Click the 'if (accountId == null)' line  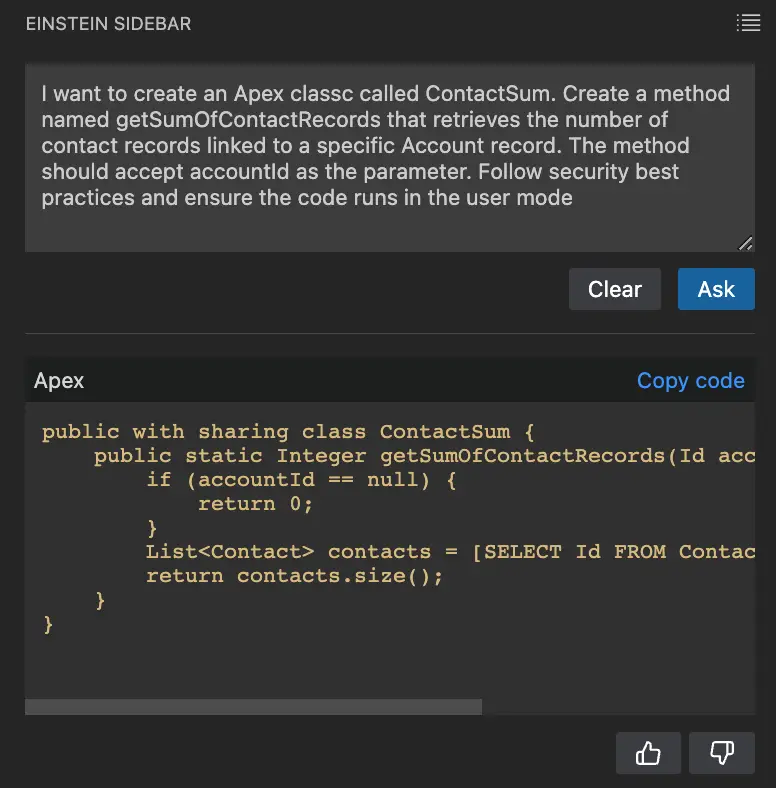[301, 480]
